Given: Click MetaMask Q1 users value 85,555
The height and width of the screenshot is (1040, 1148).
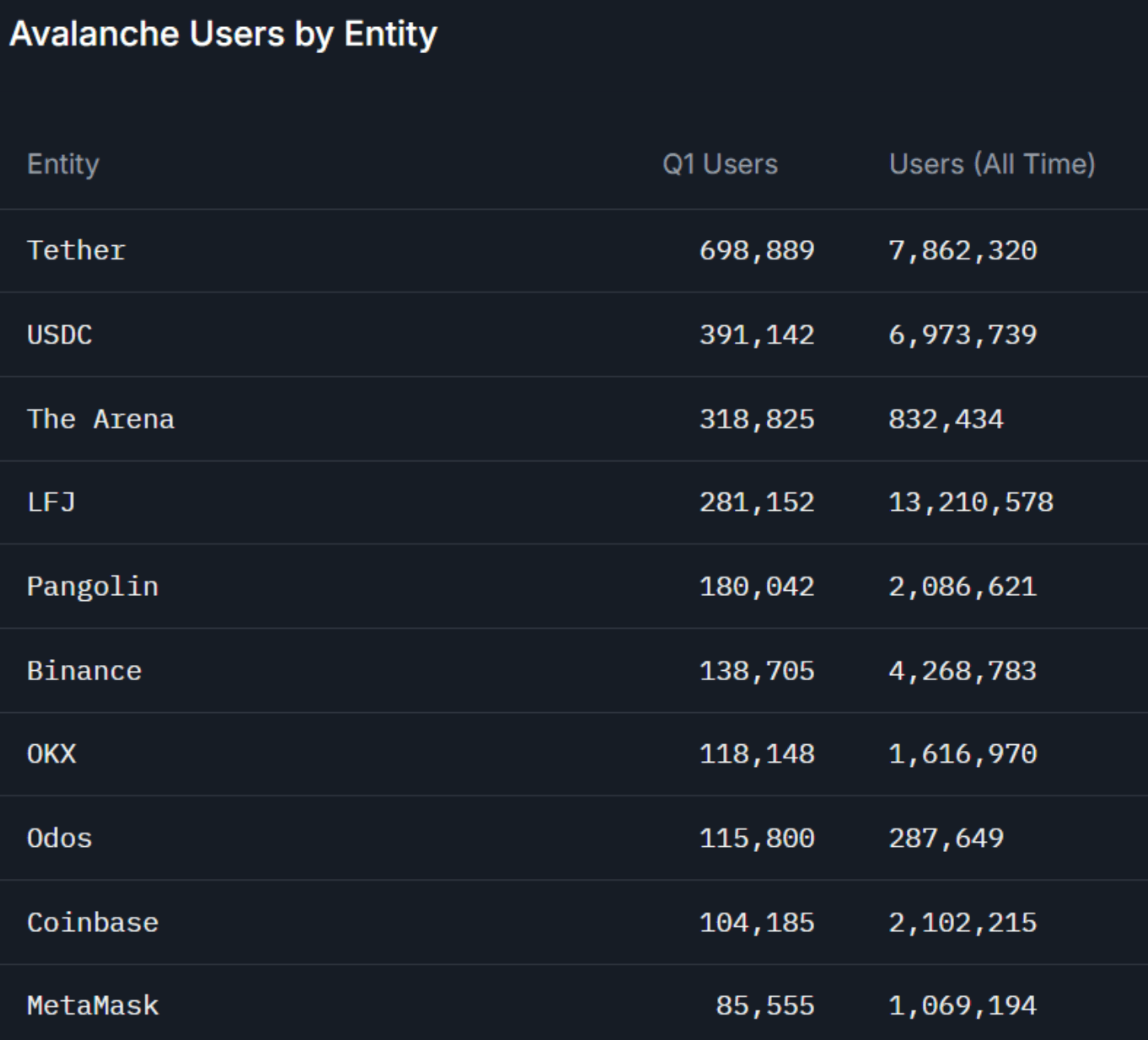Looking at the screenshot, I should click(765, 1005).
